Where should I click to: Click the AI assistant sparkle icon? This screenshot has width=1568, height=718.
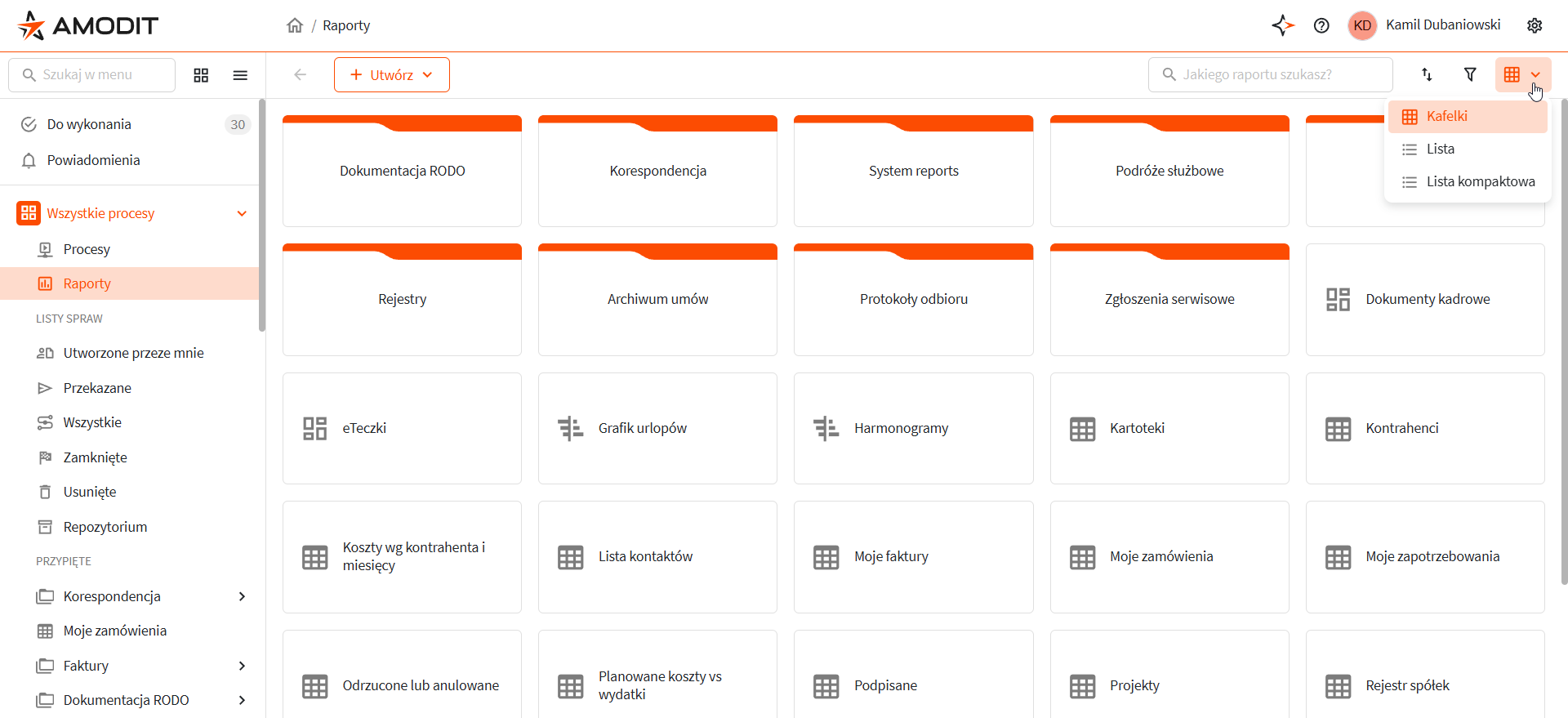(x=1282, y=25)
